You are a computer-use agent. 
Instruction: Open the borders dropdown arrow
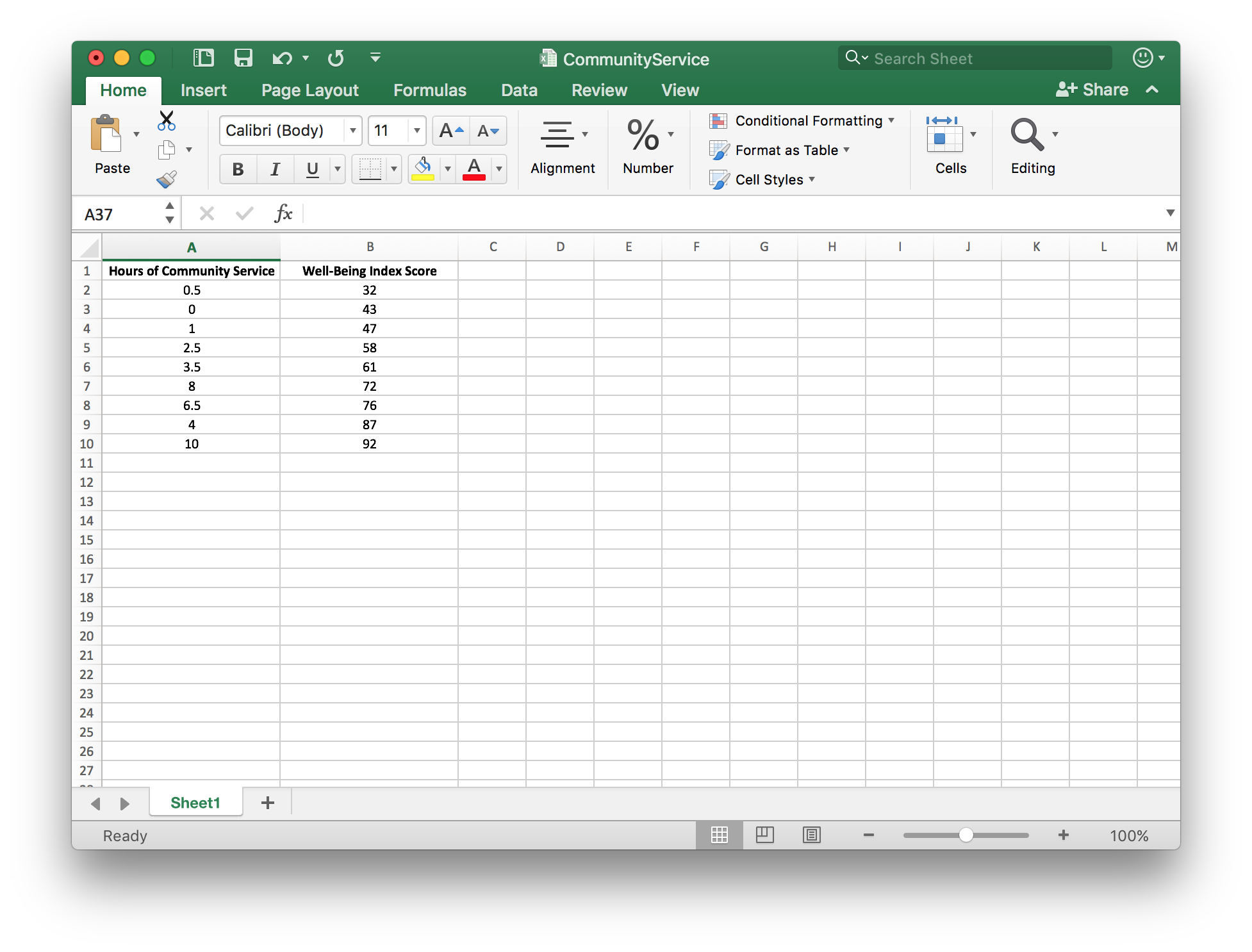coord(393,169)
